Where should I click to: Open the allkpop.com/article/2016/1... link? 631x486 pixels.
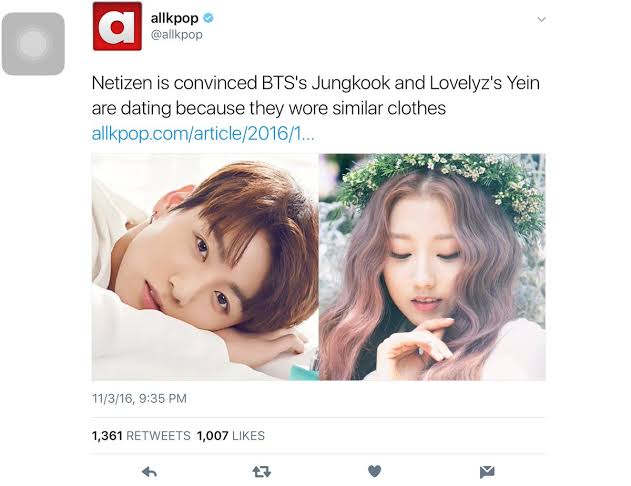point(203,134)
